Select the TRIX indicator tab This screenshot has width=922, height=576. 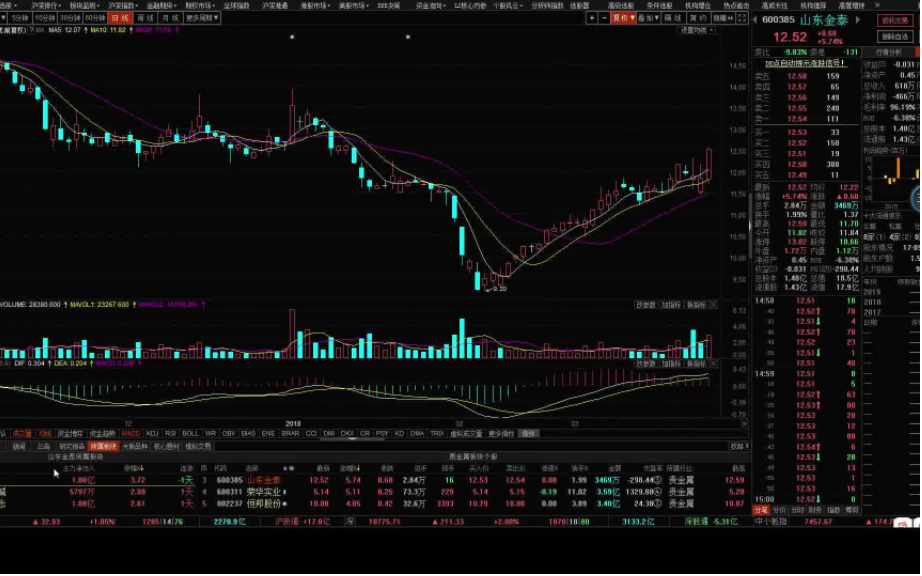click(x=437, y=434)
